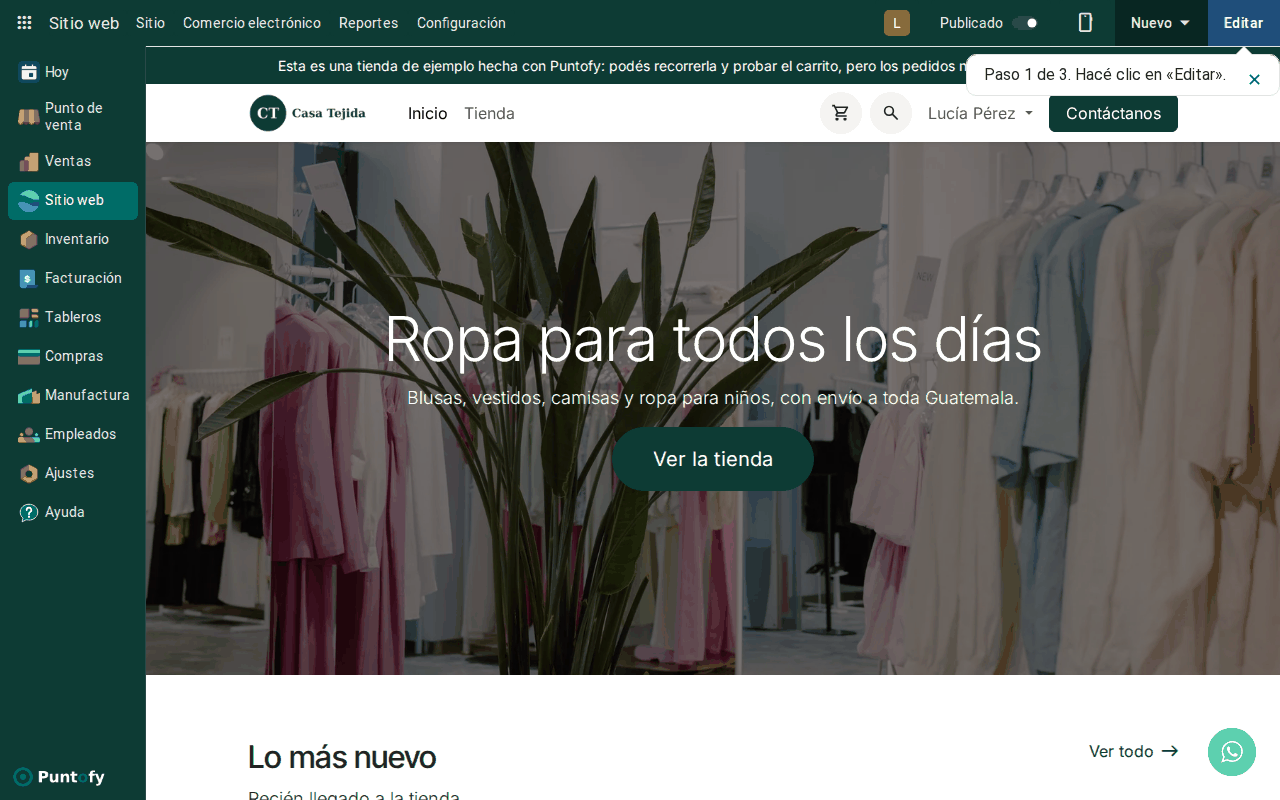Click the search magnifier icon
The image size is (1280, 800).
[891, 113]
